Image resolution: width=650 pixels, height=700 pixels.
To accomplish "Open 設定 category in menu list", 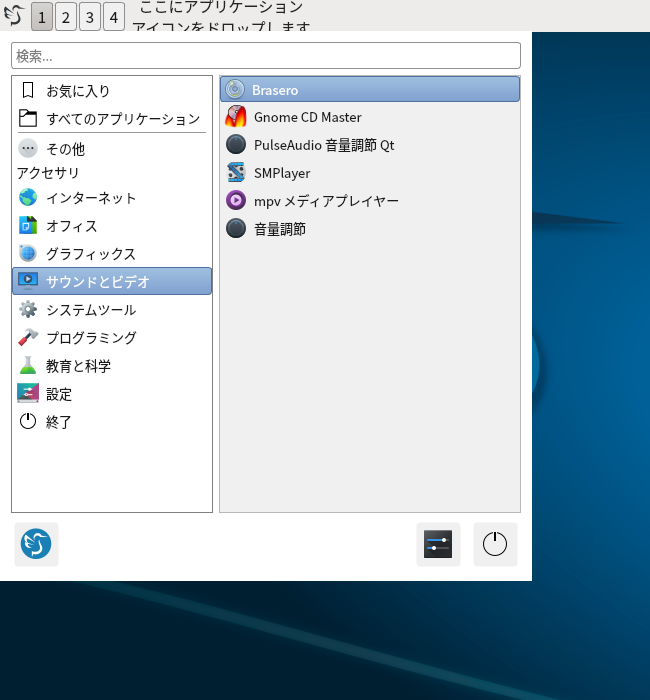I will [x=112, y=394].
